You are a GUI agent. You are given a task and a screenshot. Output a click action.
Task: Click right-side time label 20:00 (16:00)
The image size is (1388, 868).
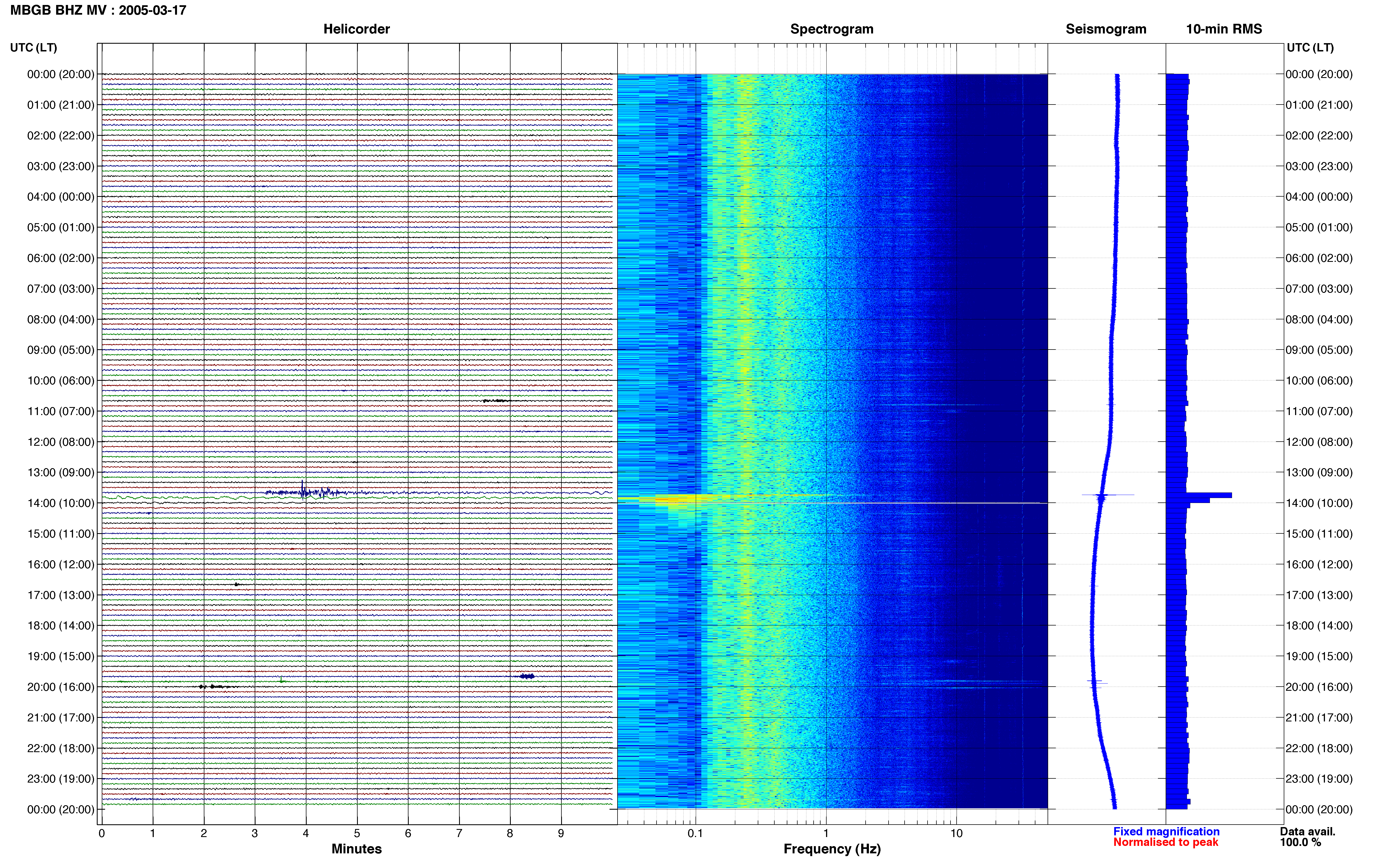pos(1319,687)
